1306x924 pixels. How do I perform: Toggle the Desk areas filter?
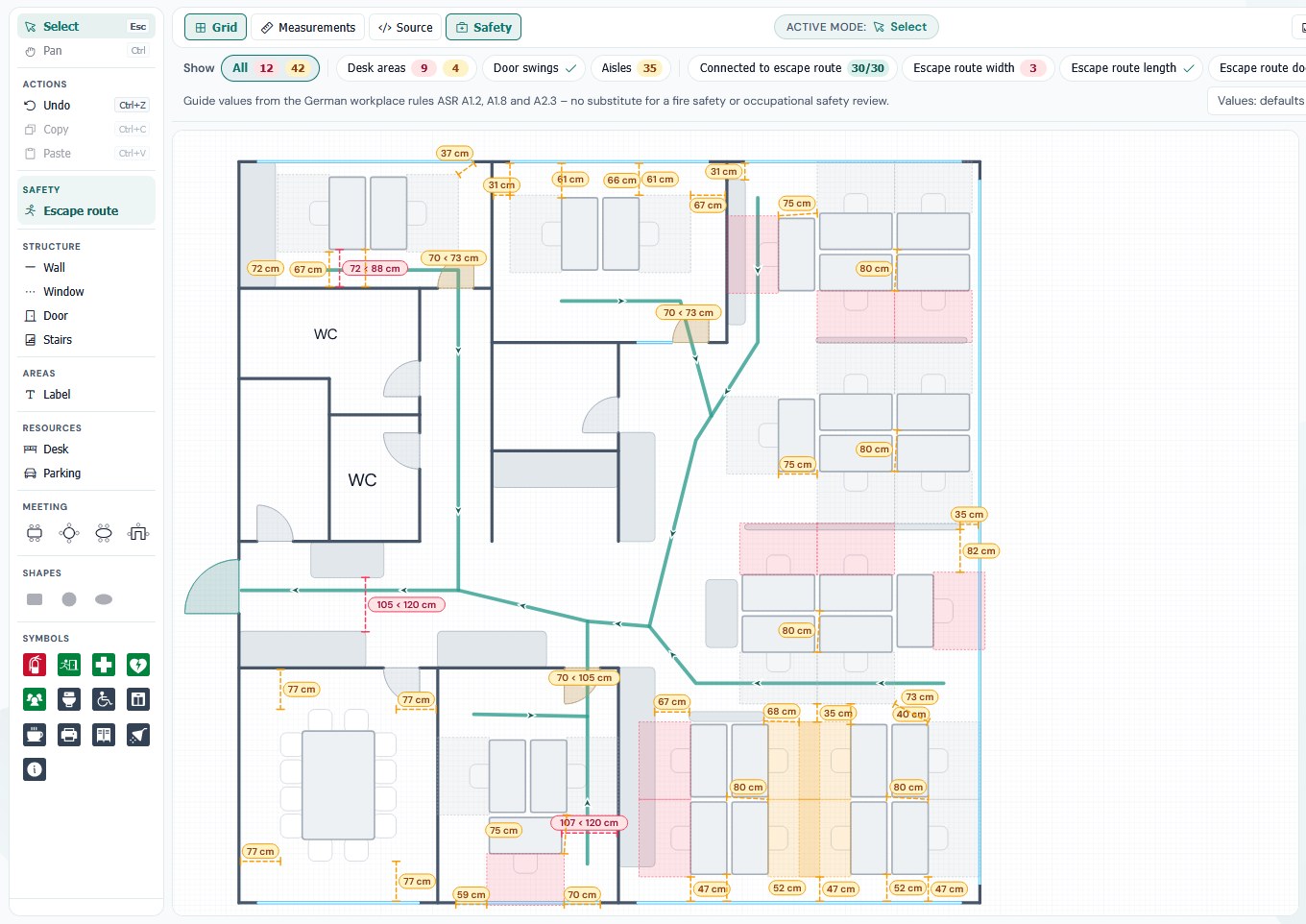point(405,68)
